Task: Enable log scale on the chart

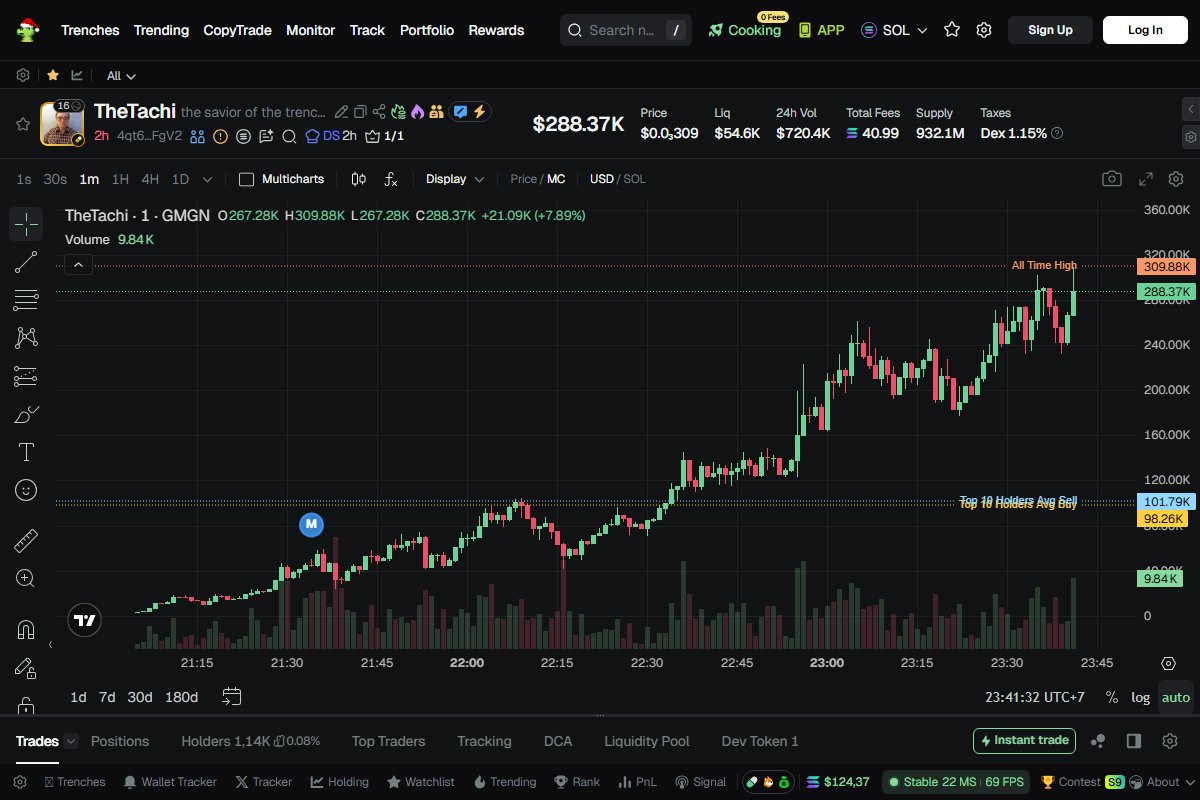Action: 1140,697
